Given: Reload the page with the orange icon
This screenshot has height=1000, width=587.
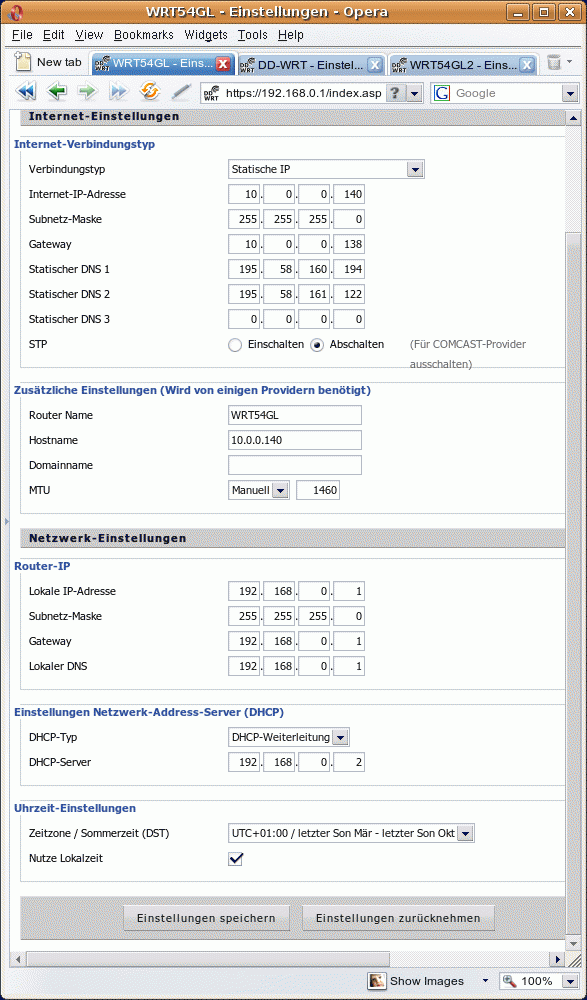Looking at the screenshot, I should tap(150, 92).
